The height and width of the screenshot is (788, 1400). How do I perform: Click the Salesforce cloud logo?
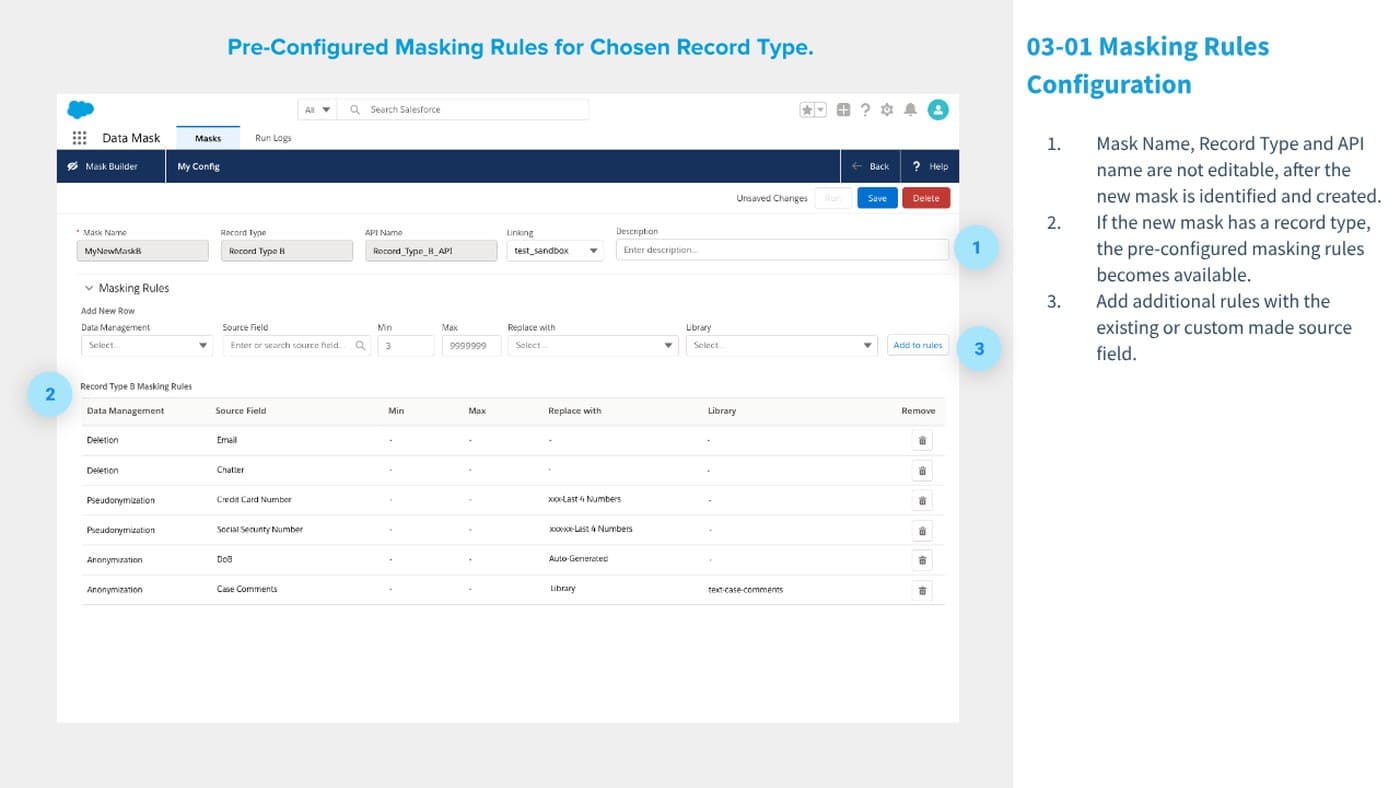pos(80,110)
